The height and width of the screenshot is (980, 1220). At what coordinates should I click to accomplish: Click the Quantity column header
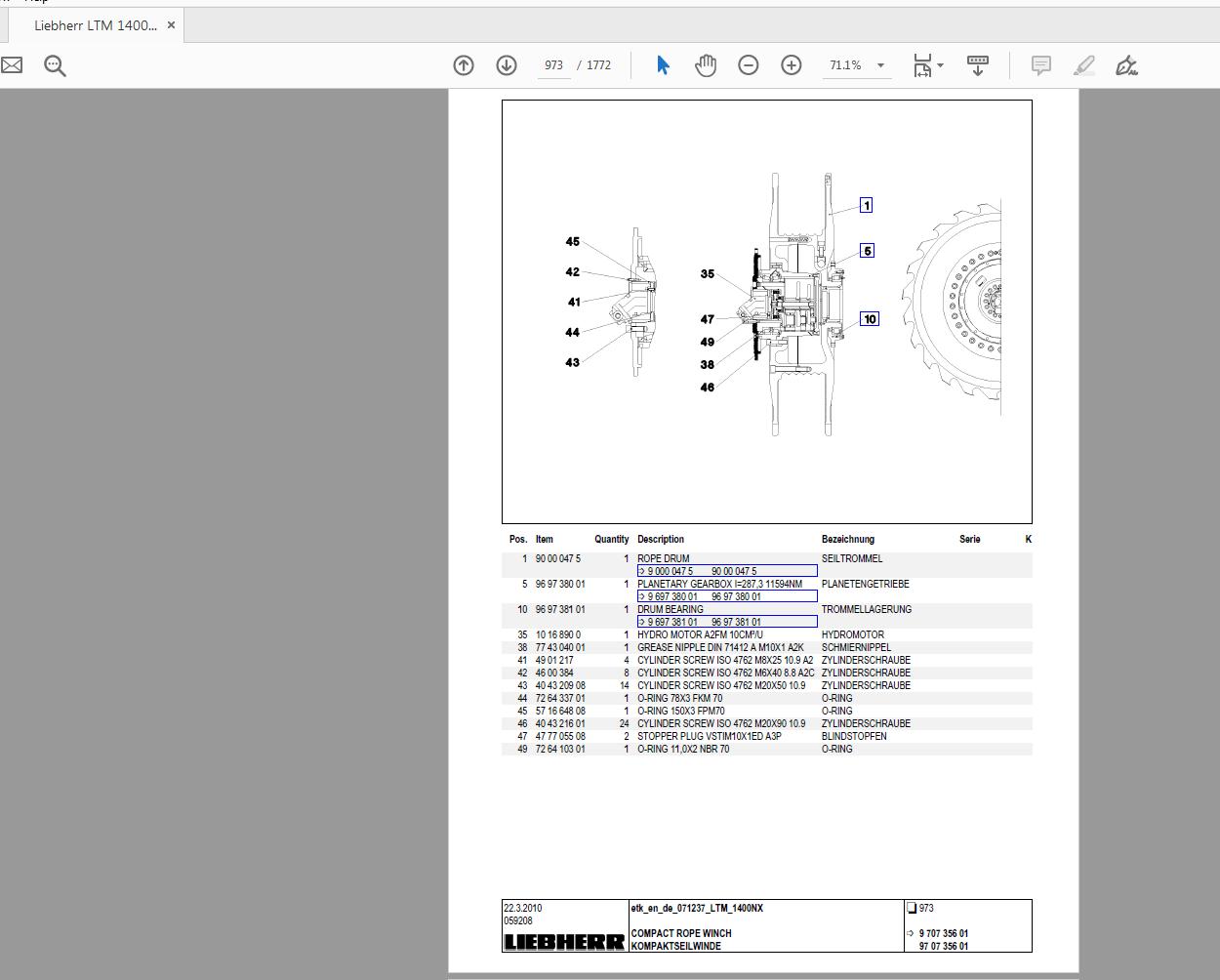point(612,539)
